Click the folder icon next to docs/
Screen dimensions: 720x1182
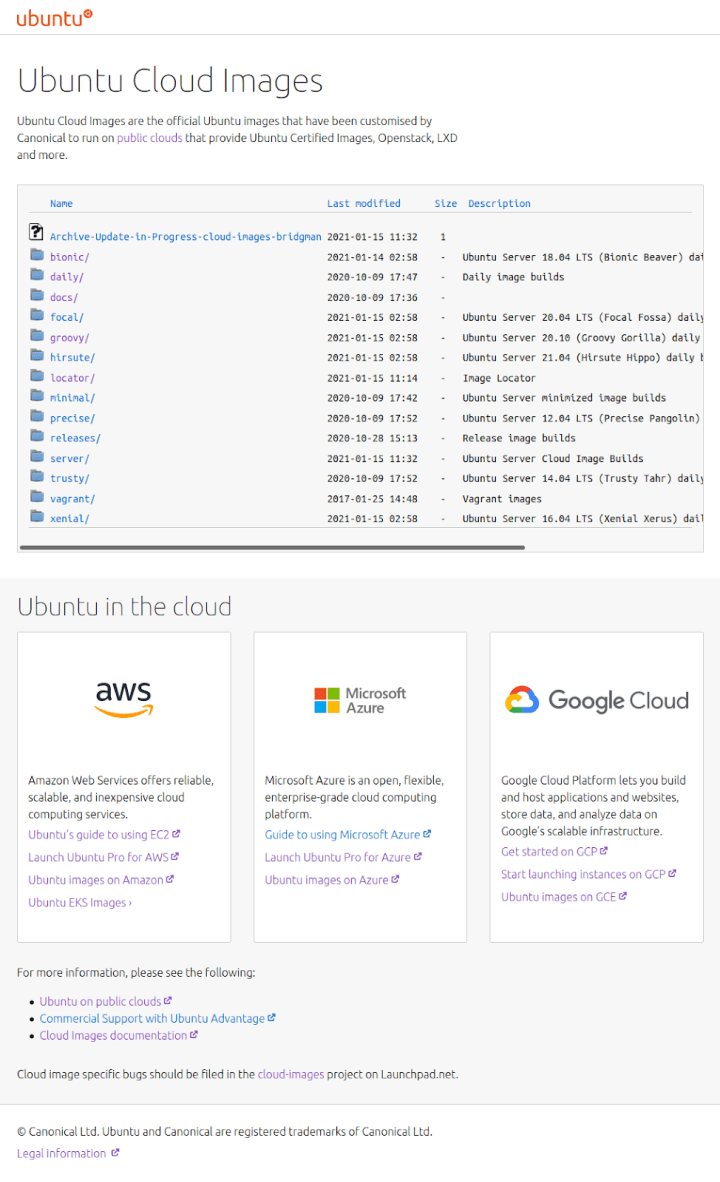point(37,295)
